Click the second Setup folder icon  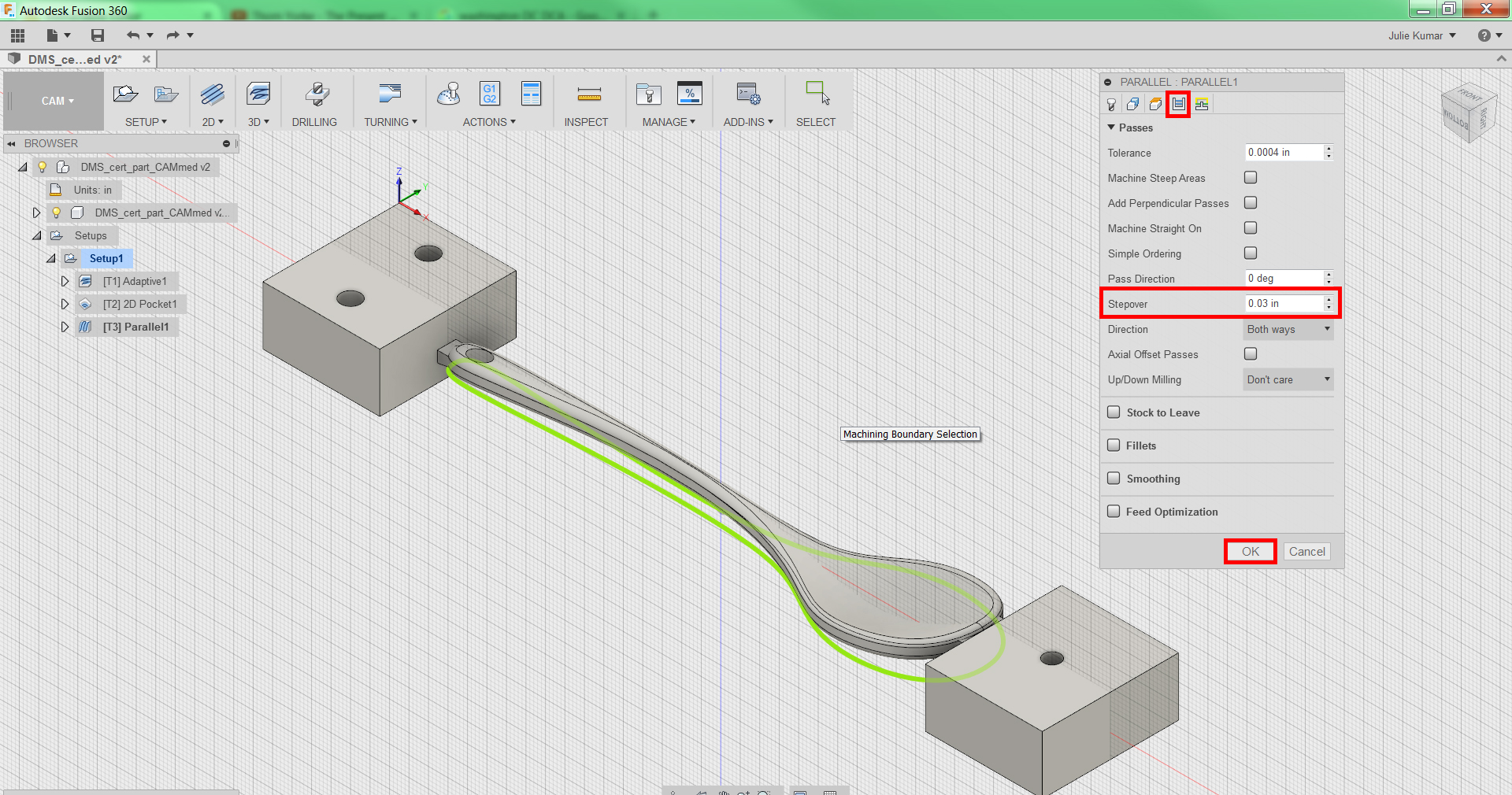pyautogui.click(x=166, y=94)
